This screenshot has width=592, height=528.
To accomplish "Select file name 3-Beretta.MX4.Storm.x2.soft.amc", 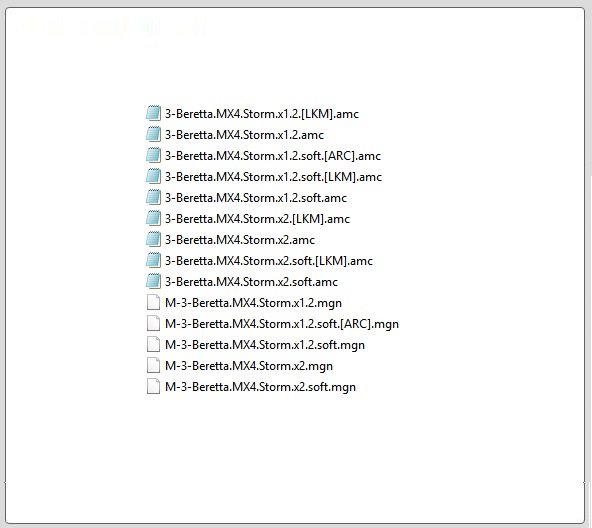I will pos(251,282).
